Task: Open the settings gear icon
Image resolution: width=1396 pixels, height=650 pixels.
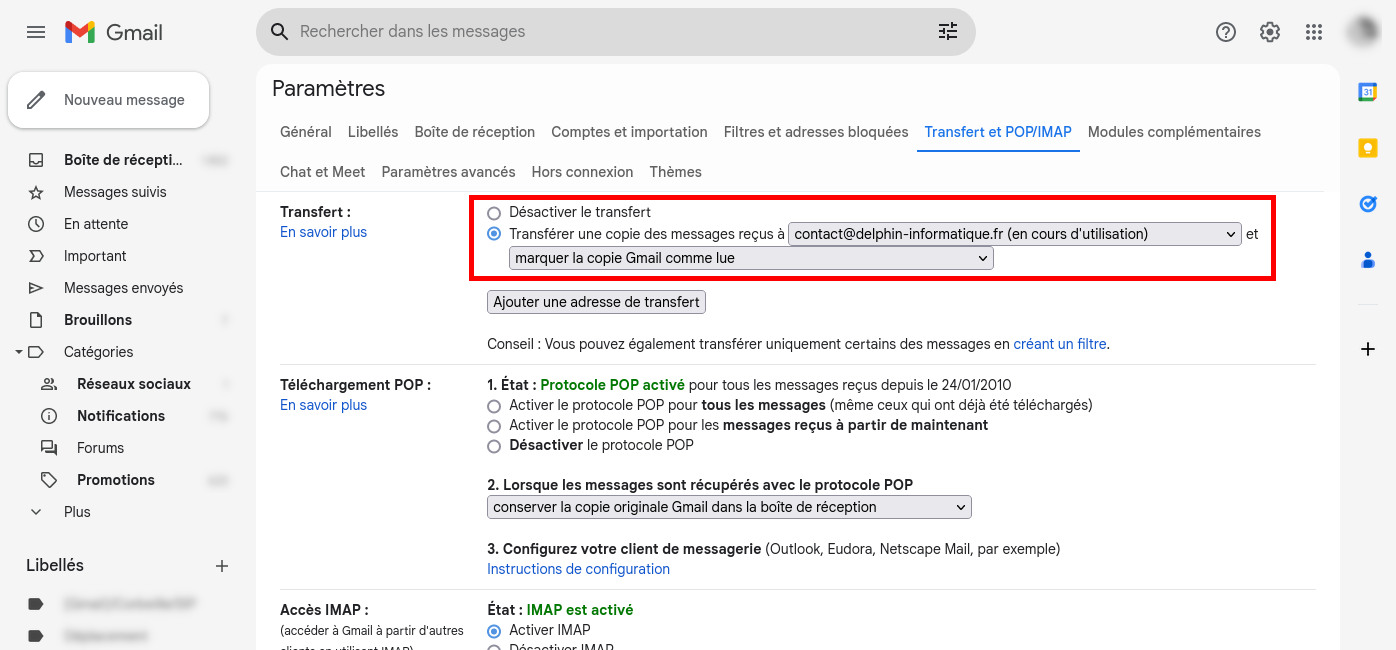Action: click(x=1270, y=32)
